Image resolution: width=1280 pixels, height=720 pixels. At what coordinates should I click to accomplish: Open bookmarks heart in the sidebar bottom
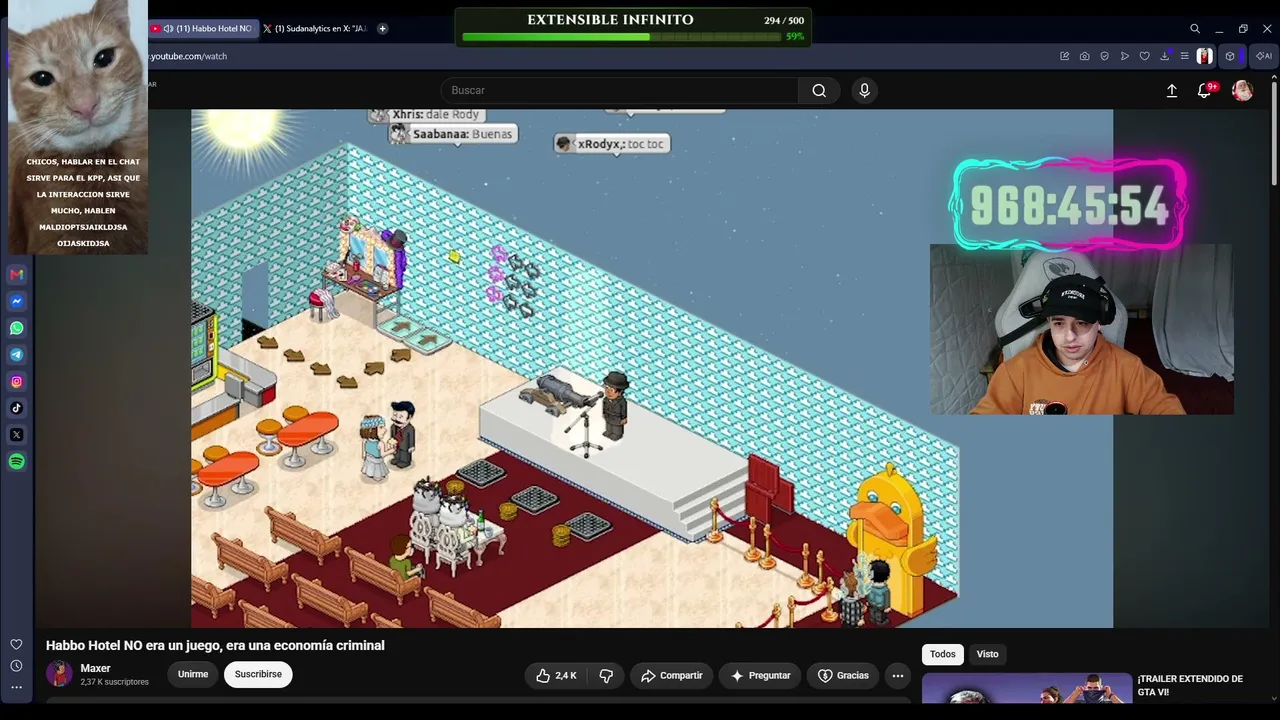pyautogui.click(x=16, y=645)
